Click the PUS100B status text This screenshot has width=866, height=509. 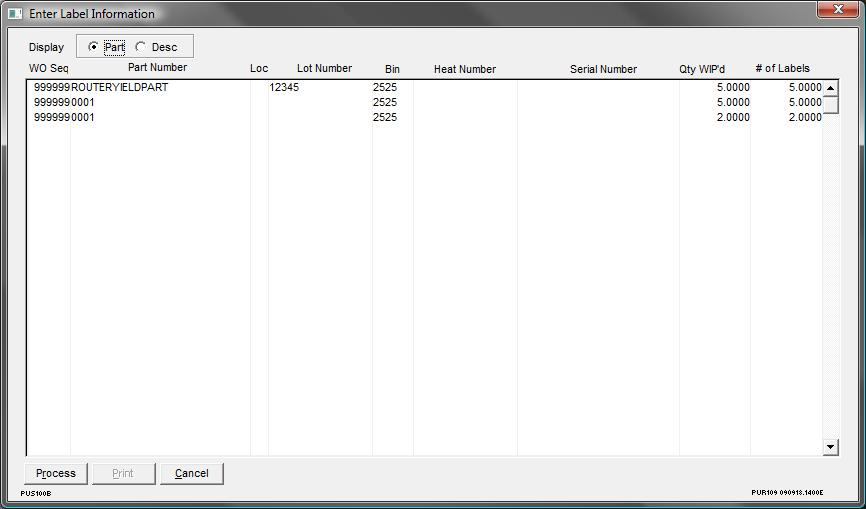tap(36, 494)
